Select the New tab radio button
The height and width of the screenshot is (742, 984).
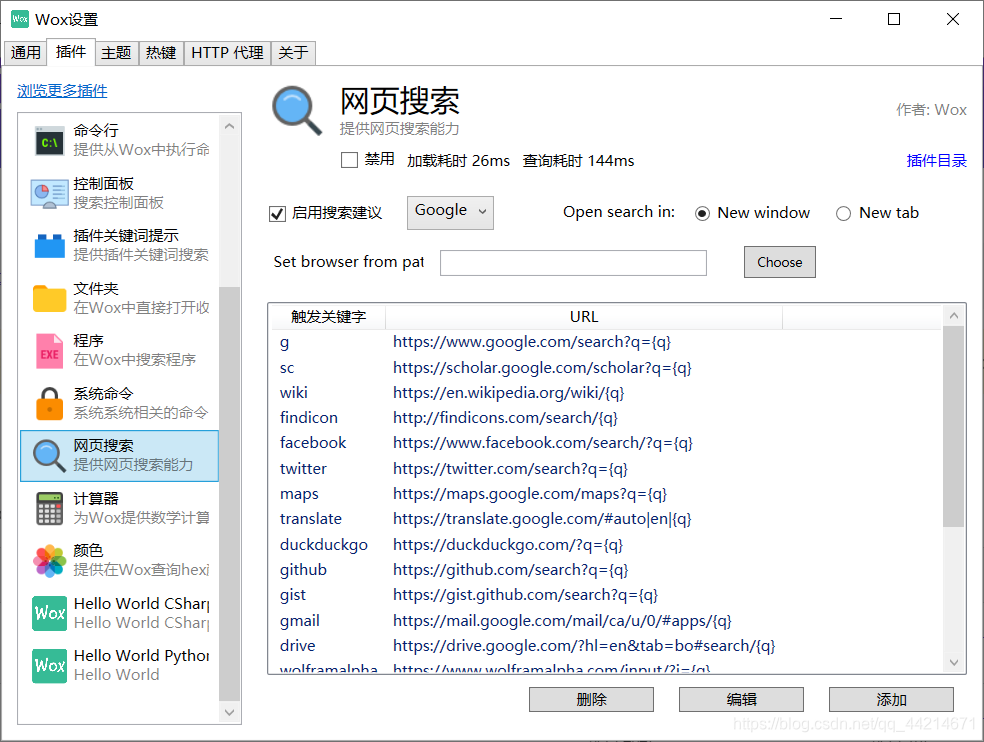tap(843, 213)
